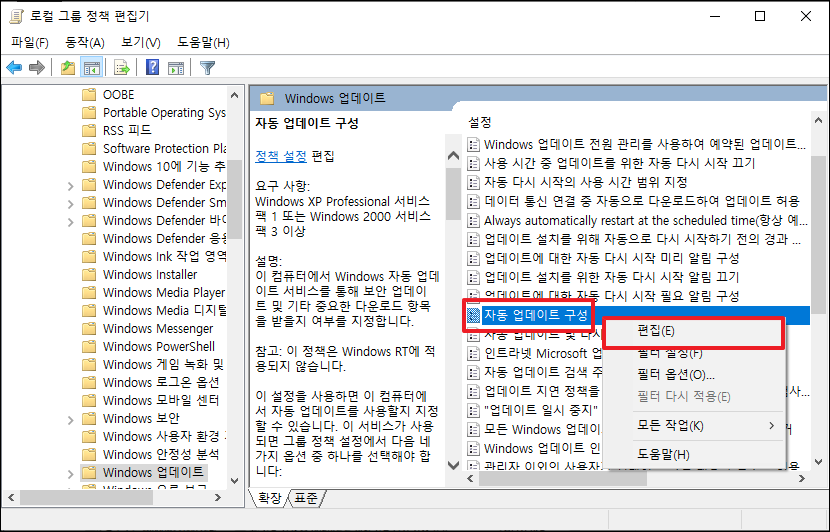Click the policy icon beside 업데이트 지연 정책

coord(474,391)
